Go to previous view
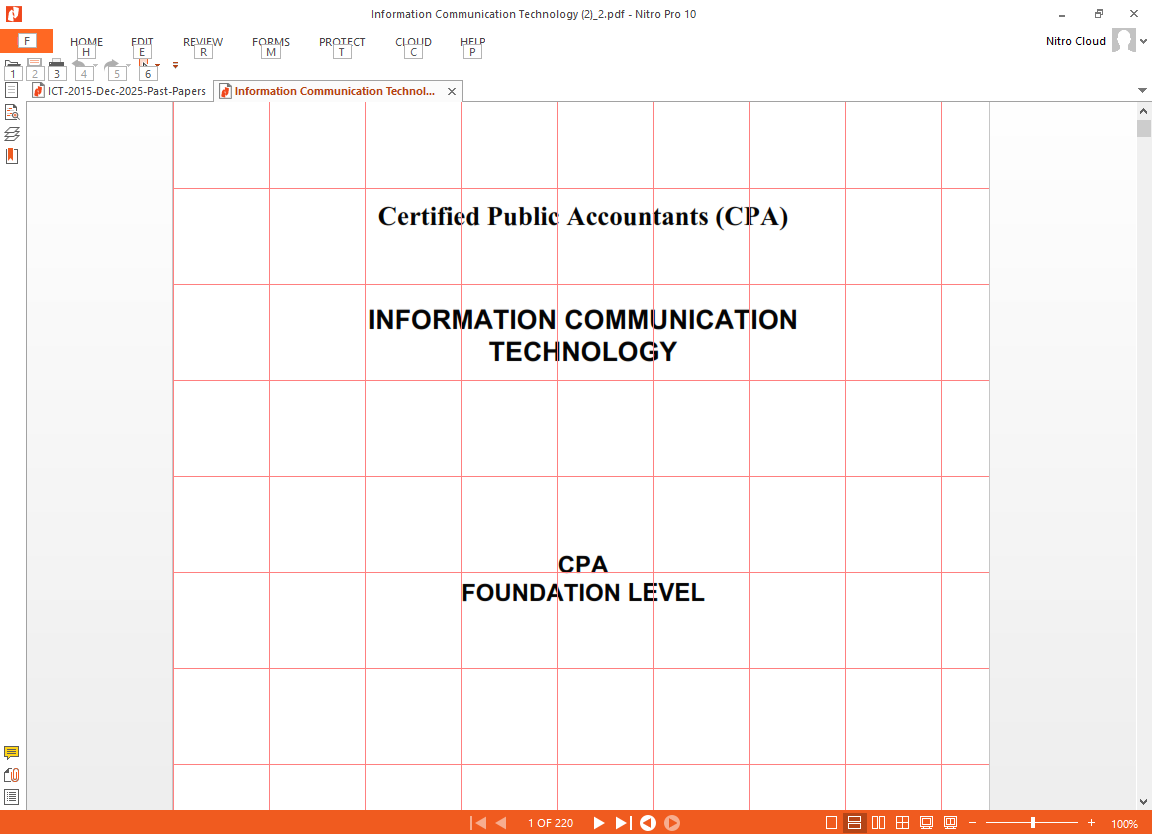 [647, 823]
